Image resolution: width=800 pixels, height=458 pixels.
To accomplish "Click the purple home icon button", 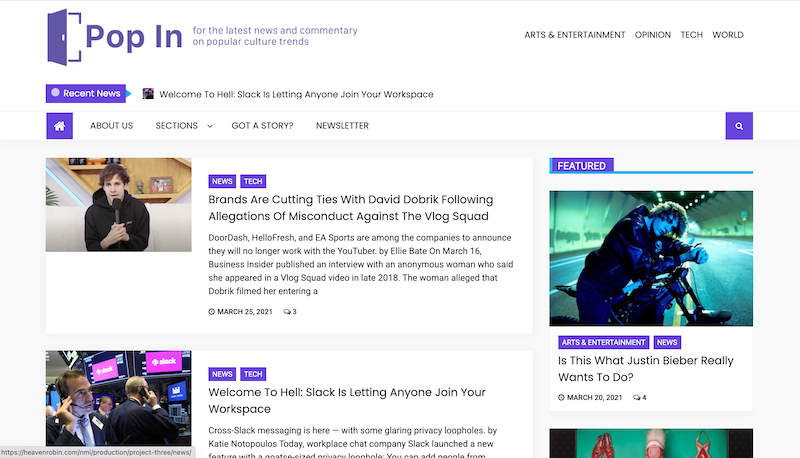I will (60, 126).
